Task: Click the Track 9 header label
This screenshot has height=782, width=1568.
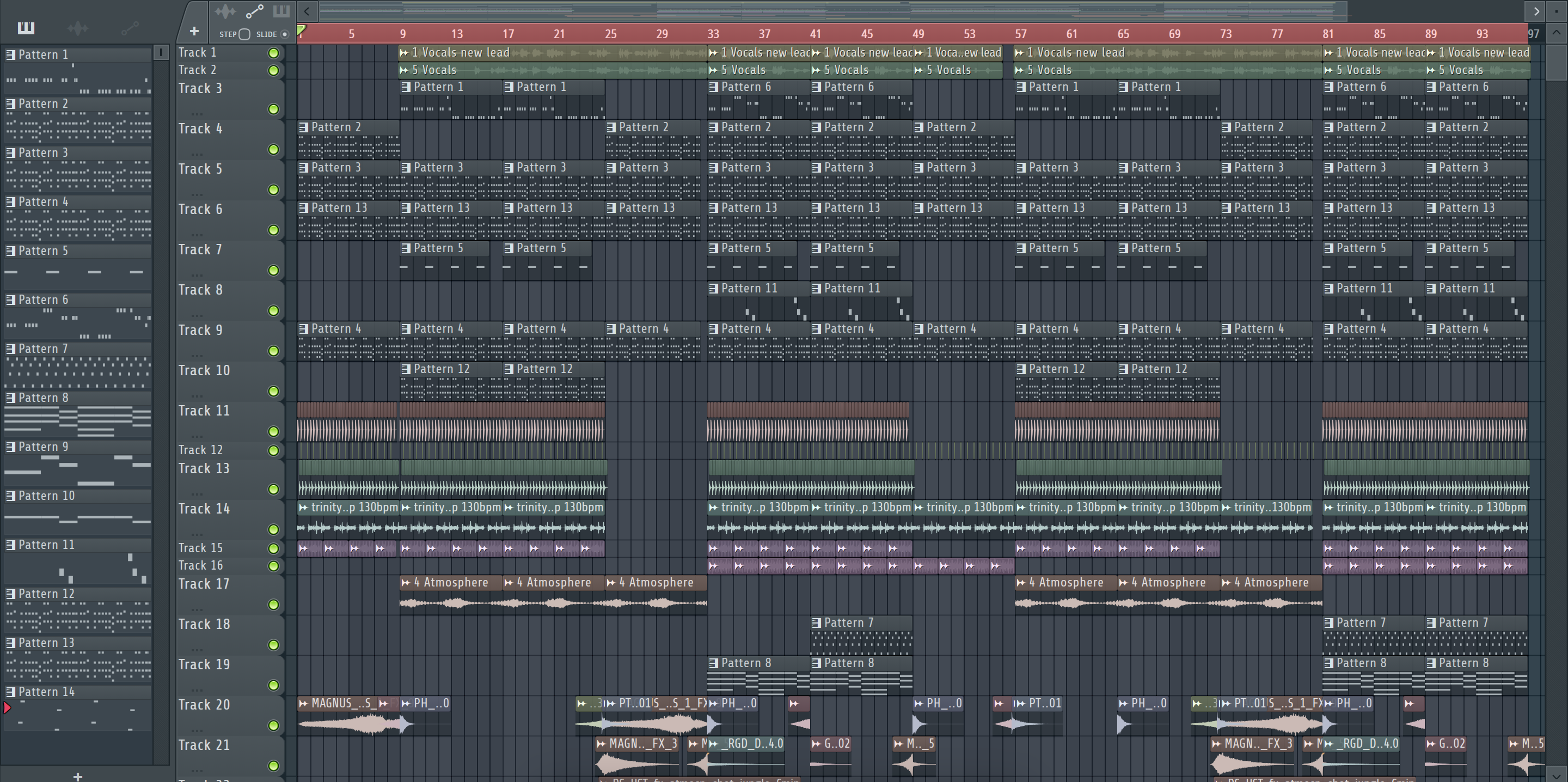Action: click(200, 330)
